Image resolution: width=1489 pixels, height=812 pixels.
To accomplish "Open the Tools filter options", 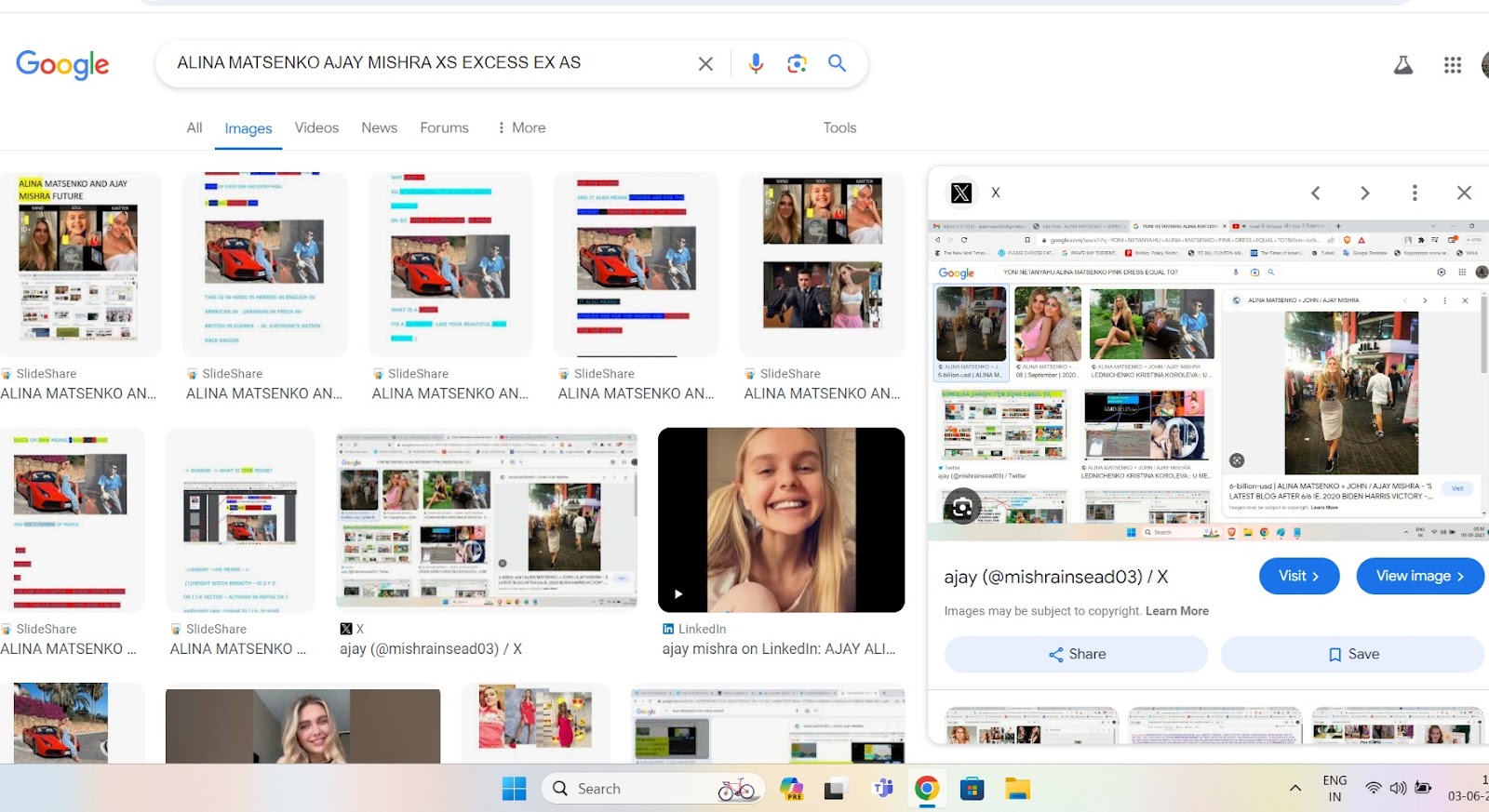I will click(x=839, y=127).
